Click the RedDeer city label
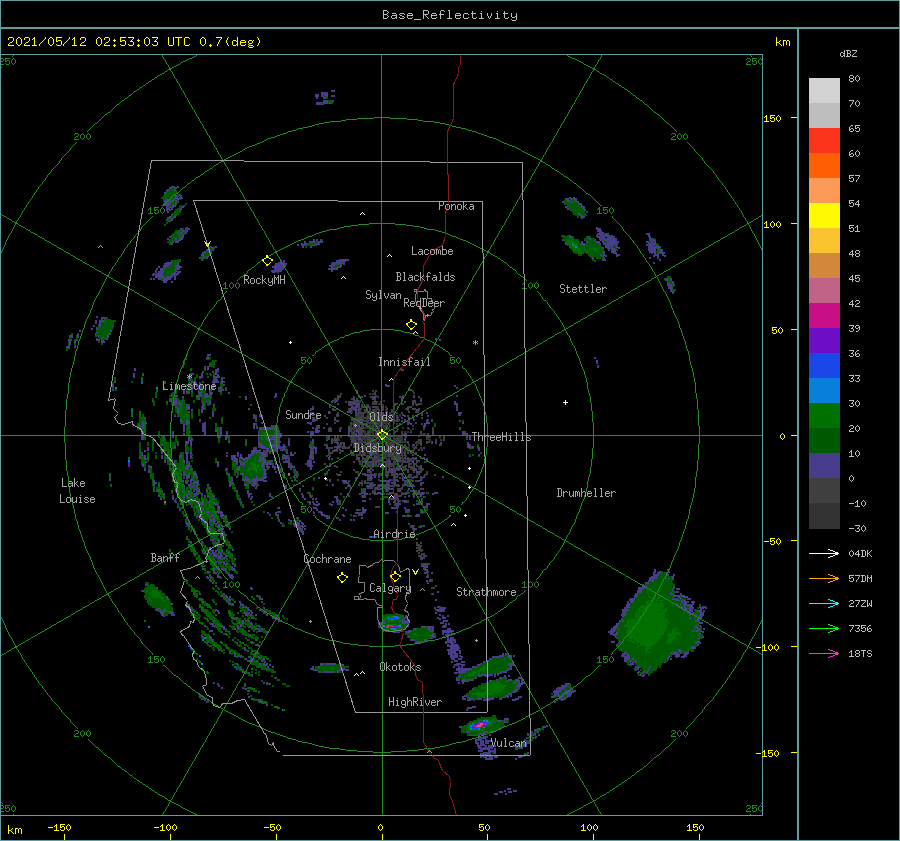Viewport: 900px width, 841px height. click(424, 303)
